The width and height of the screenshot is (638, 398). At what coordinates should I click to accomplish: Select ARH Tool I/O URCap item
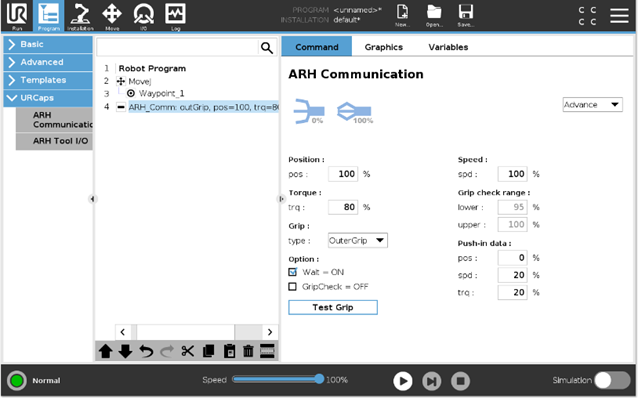click(x=55, y=141)
